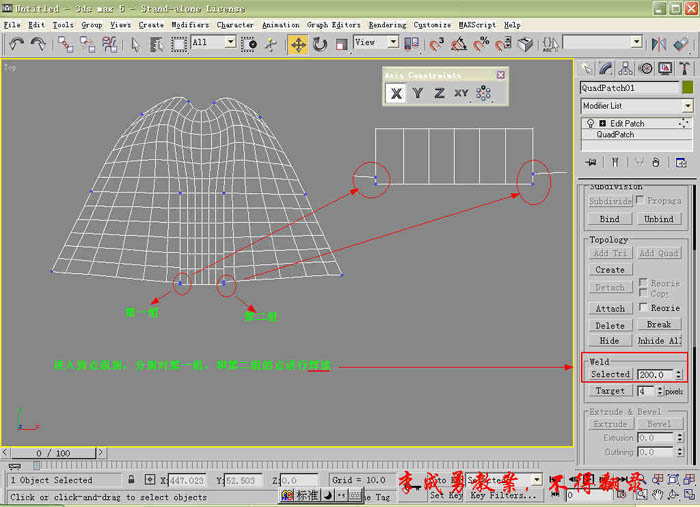The height and width of the screenshot is (507, 700).
Task: Open the Customize menu
Action: click(432, 25)
